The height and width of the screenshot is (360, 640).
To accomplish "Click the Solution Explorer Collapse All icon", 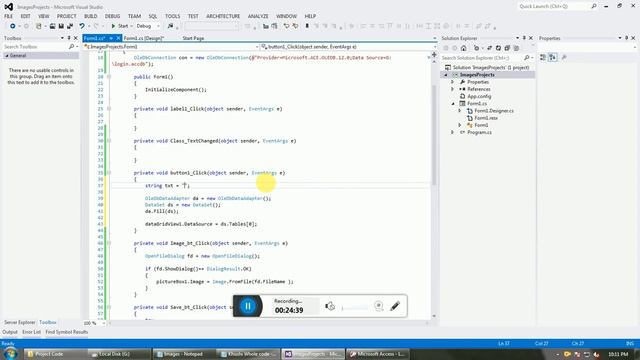I will tap(507, 48).
